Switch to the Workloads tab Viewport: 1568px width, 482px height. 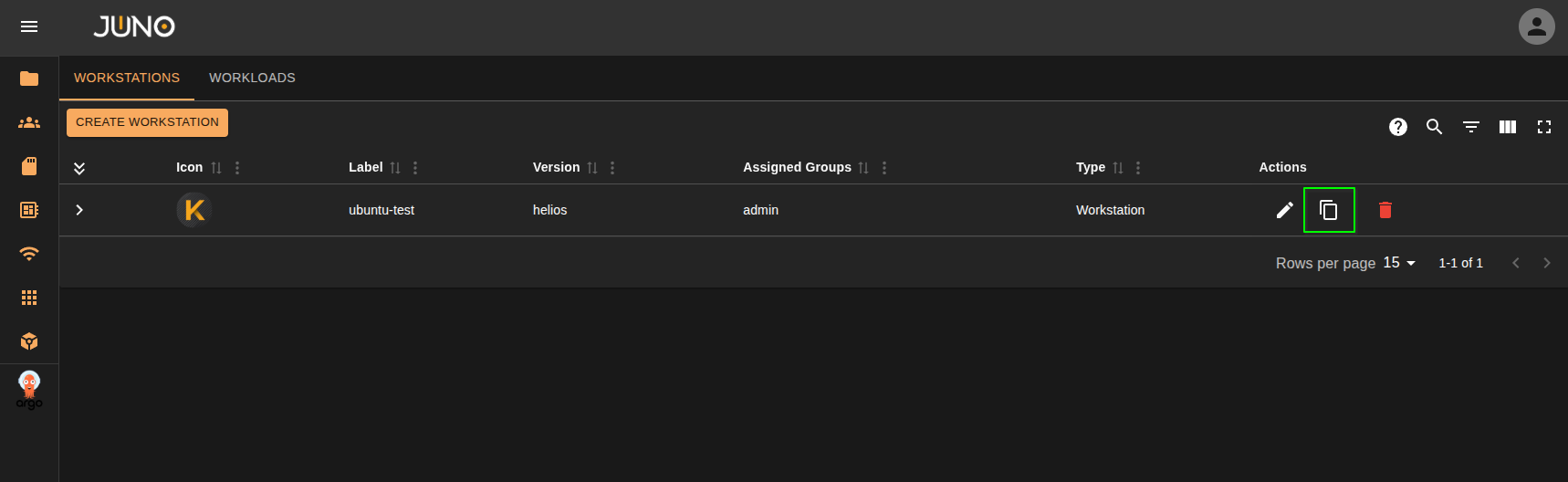pyautogui.click(x=252, y=78)
